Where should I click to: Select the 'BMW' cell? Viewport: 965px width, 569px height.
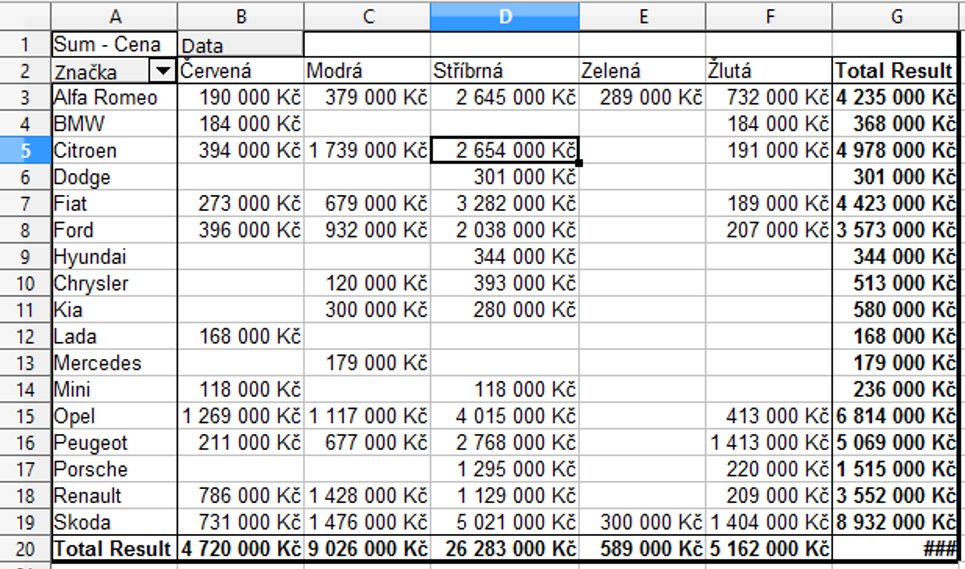[114, 124]
